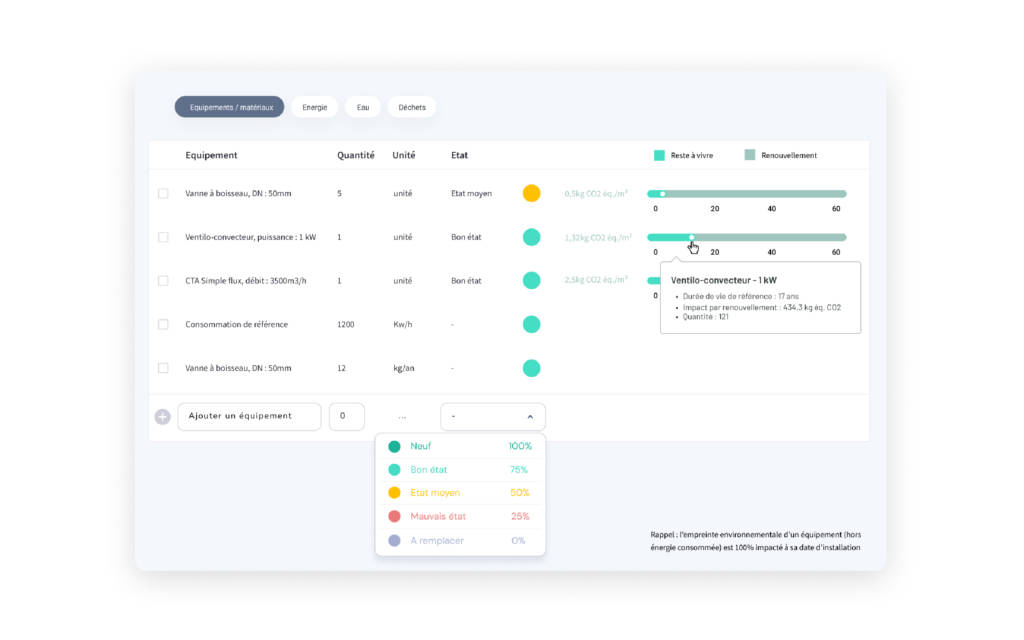Click the status dot in Consommation de référence row
The height and width of the screenshot is (640, 1024).
532,325
